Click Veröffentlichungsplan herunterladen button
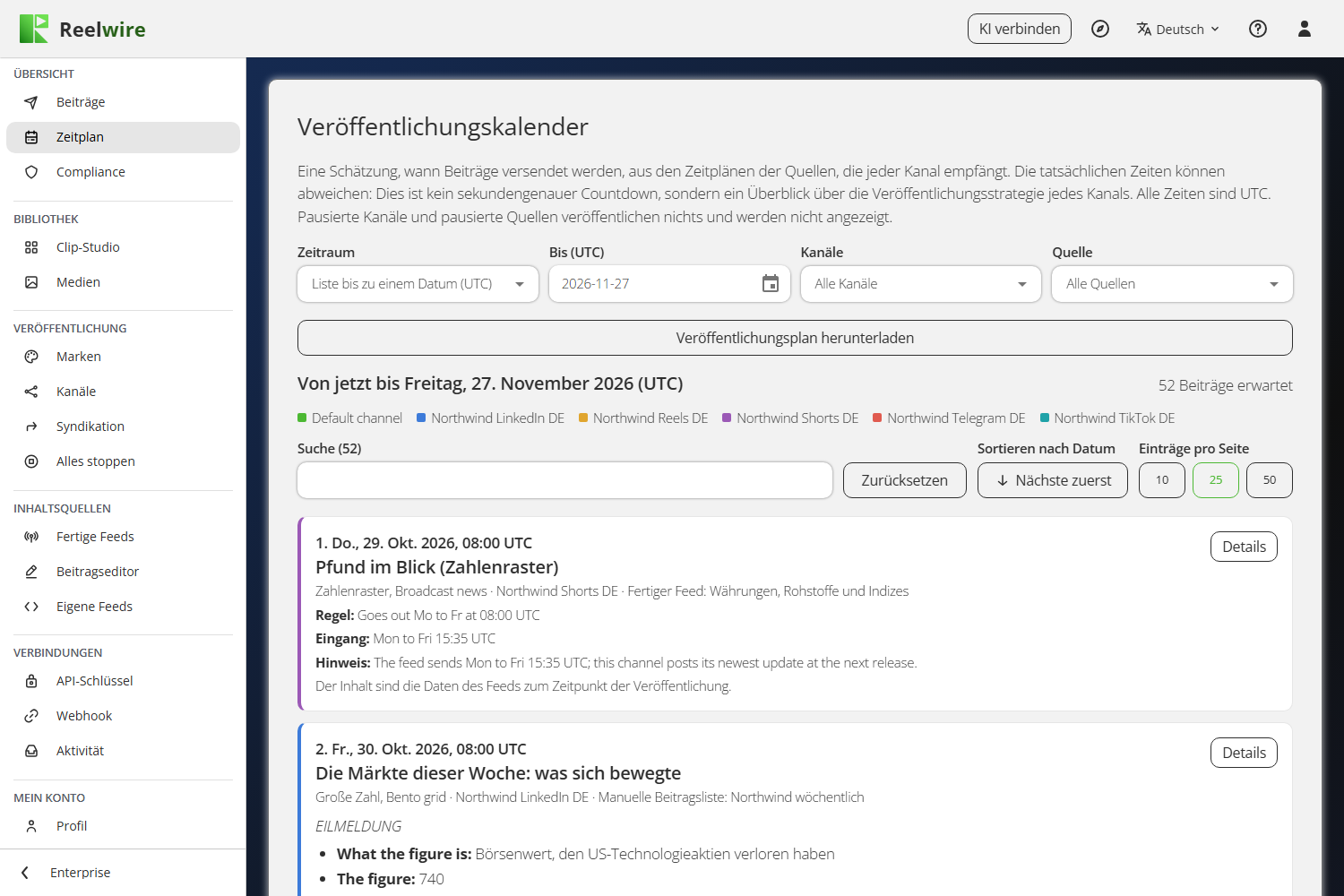The height and width of the screenshot is (896, 1344). [x=795, y=338]
